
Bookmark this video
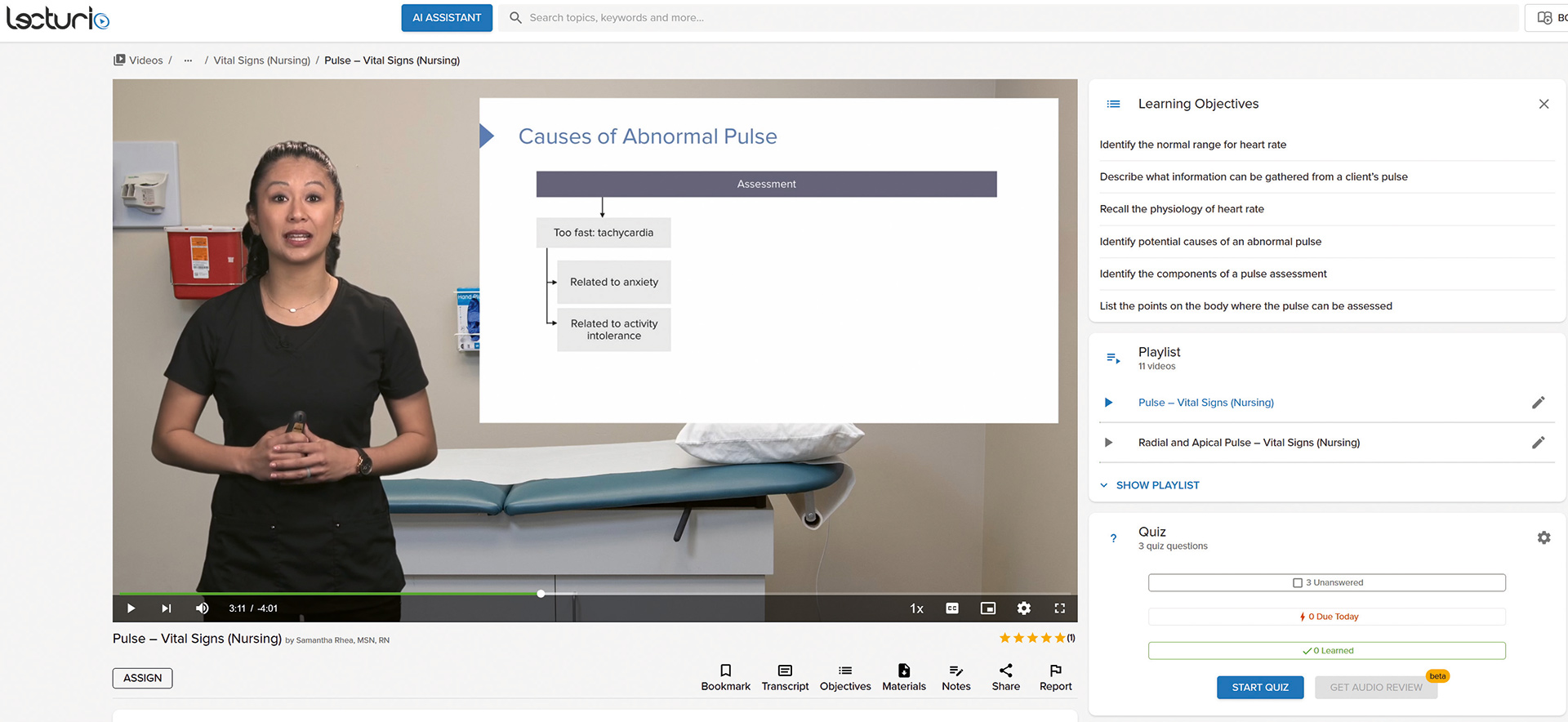(x=725, y=677)
